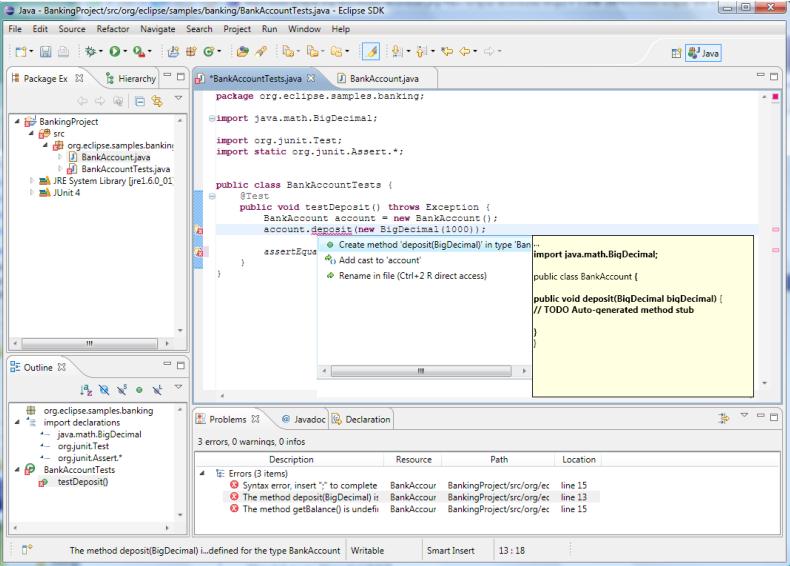Viewport: 790px width, 566px height.
Task: Collapse import declarations in Outline
Action: [x=17, y=422]
